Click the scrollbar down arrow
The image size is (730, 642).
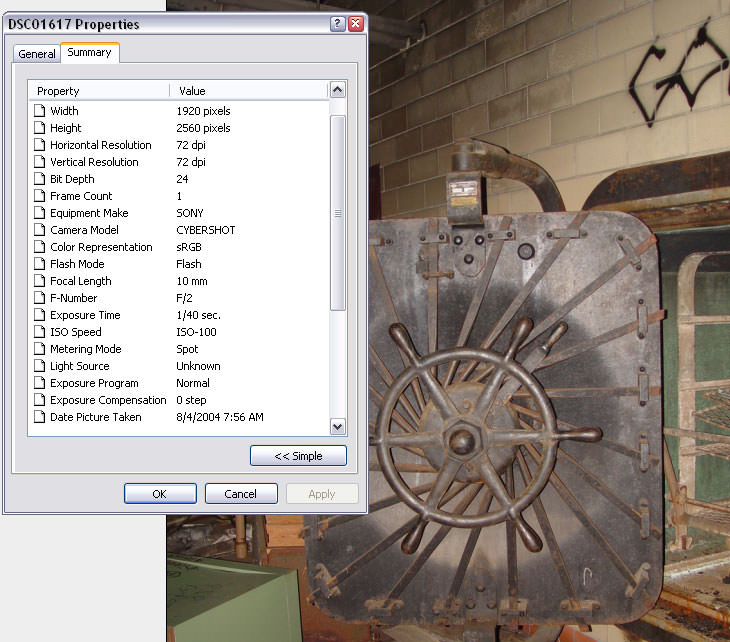[338, 426]
